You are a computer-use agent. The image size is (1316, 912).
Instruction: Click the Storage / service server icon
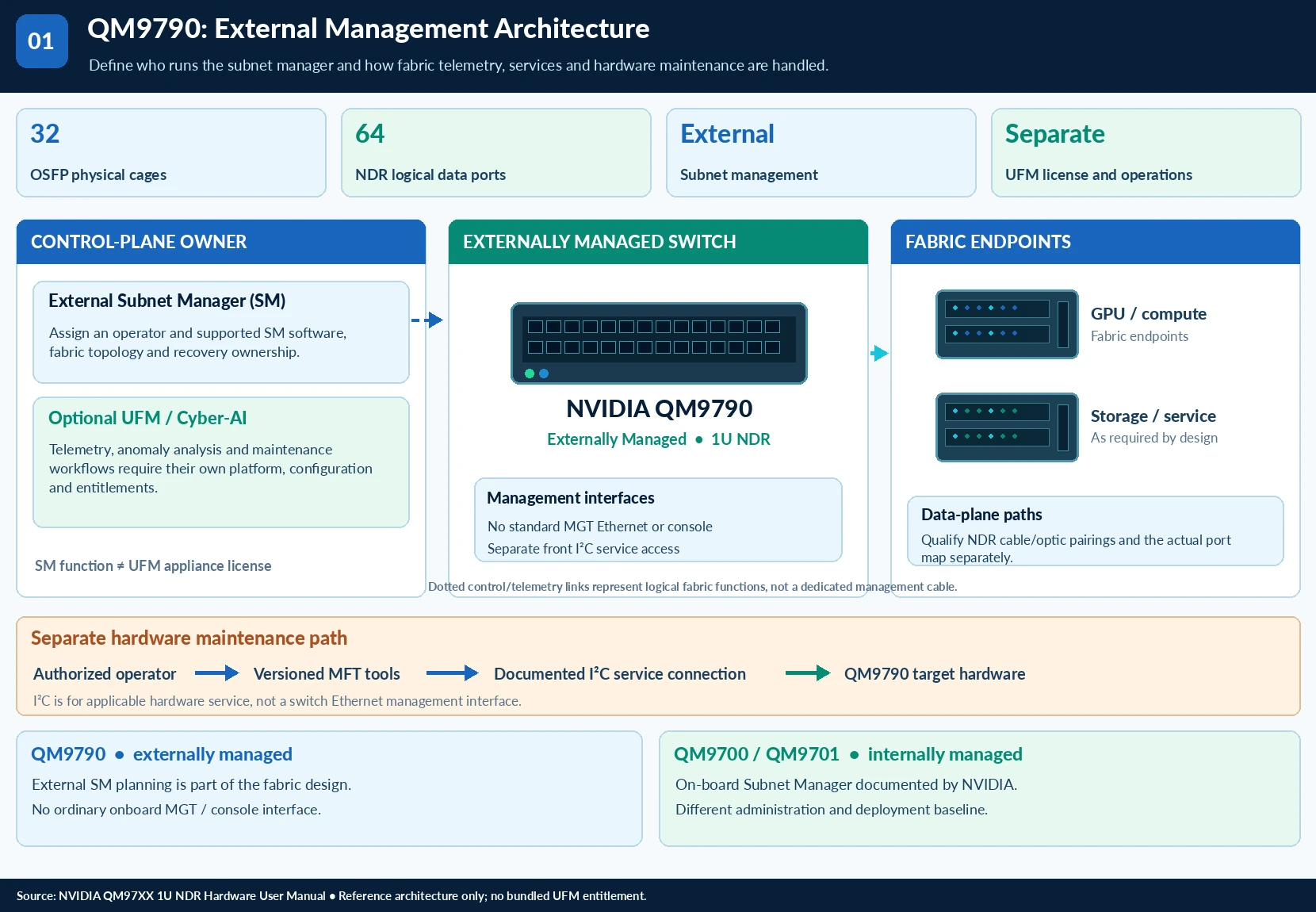(x=1007, y=427)
